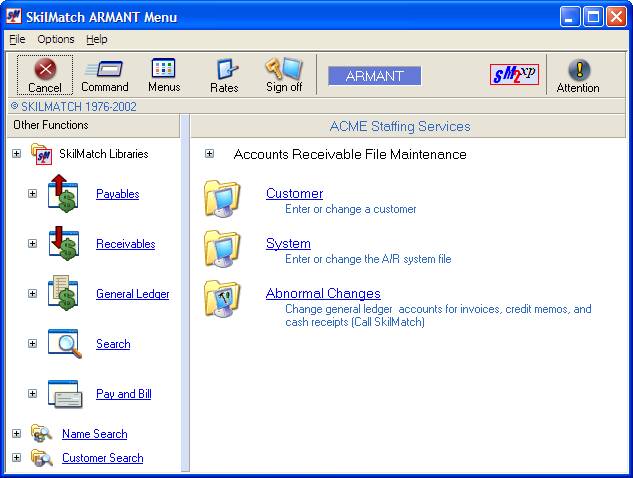Expand the Customer Search node
Viewport: 633px width, 478px height.
17,458
